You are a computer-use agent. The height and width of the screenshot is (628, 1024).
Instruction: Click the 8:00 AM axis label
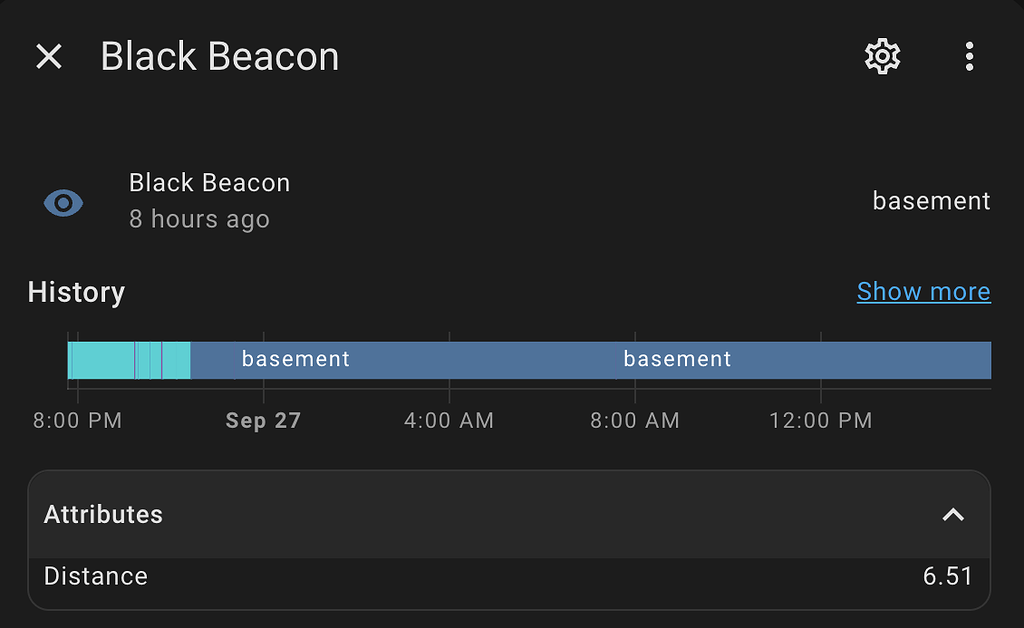pos(635,421)
